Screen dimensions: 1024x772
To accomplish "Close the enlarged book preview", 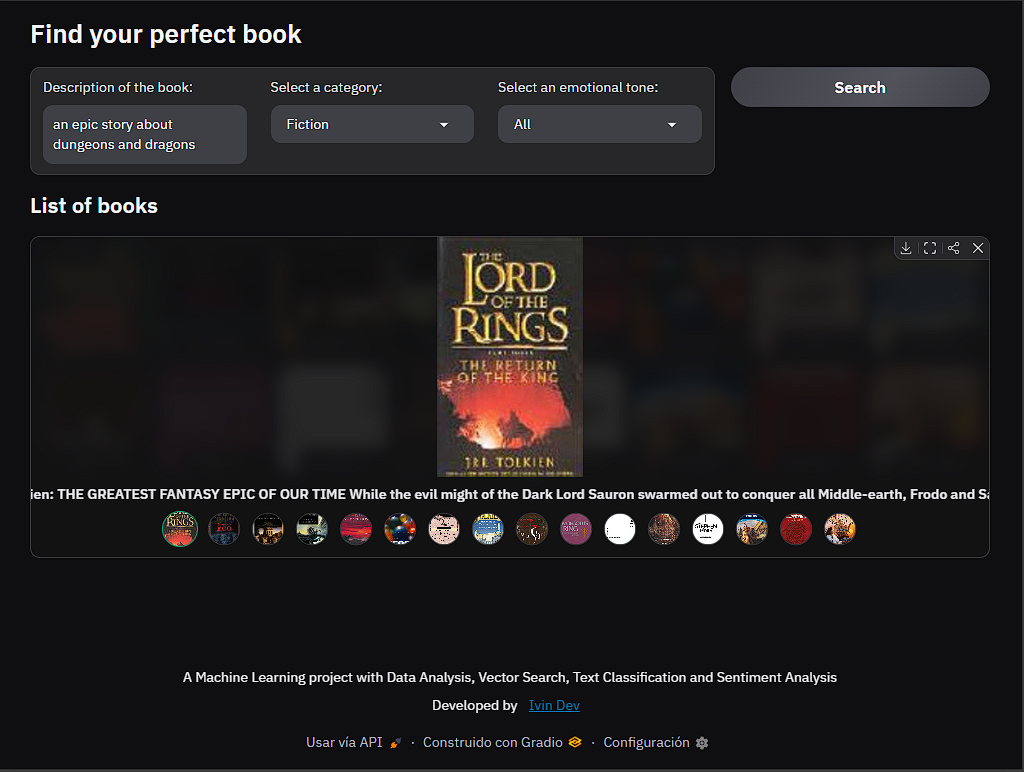I will 978,248.
